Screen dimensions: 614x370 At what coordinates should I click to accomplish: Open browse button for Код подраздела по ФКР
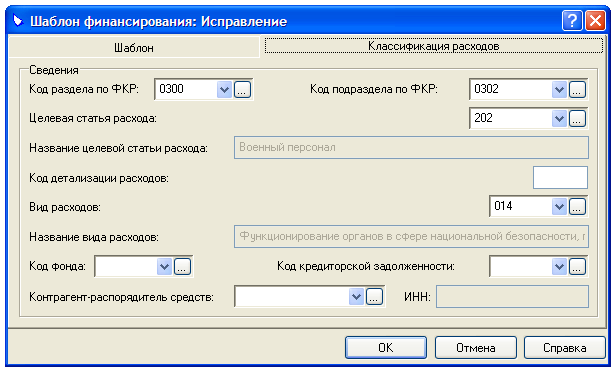coord(577,89)
